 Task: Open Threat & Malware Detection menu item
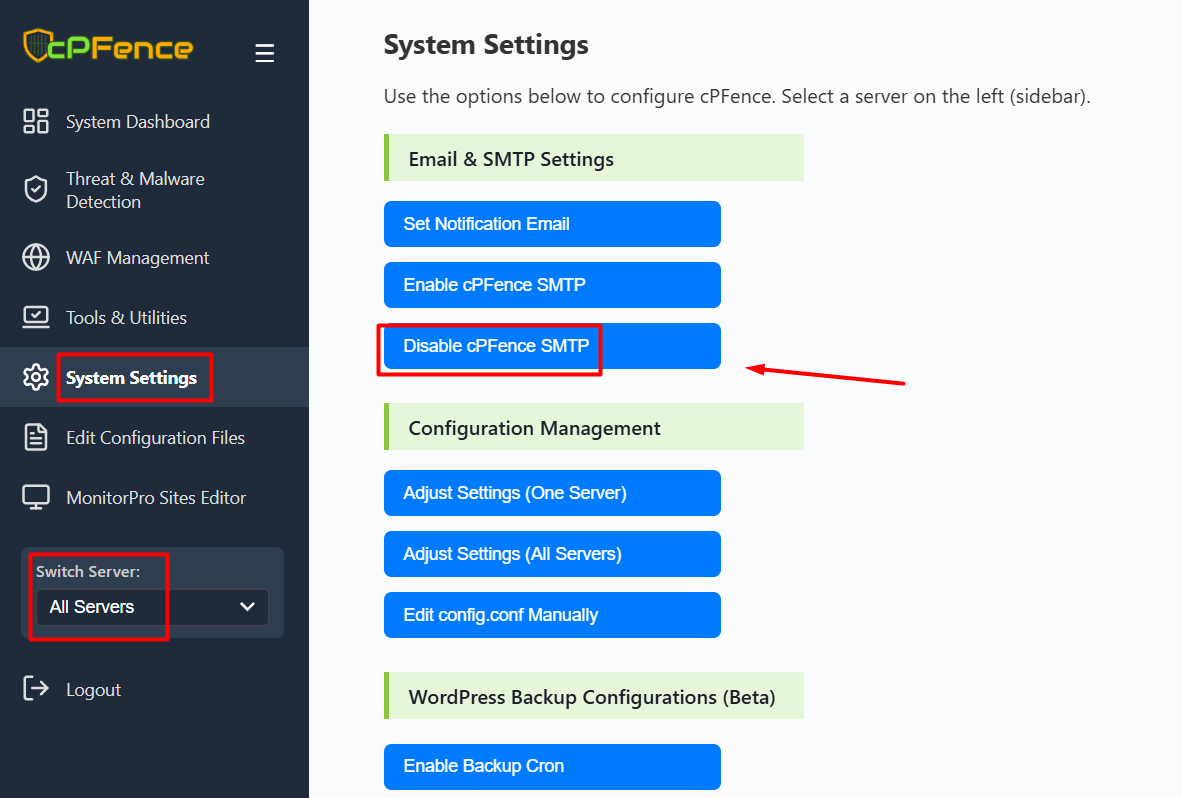pyautogui.click(x=135, y=190)
